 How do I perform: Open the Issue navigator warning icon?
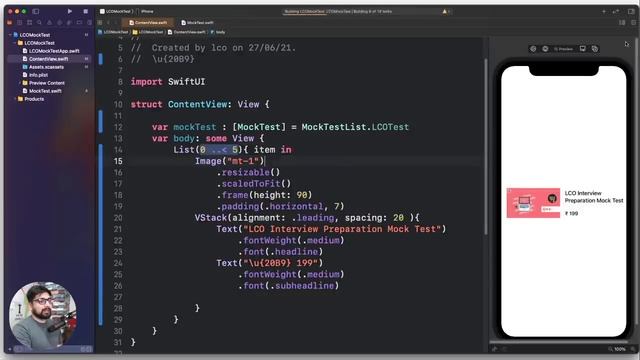[x=49, y=22]
